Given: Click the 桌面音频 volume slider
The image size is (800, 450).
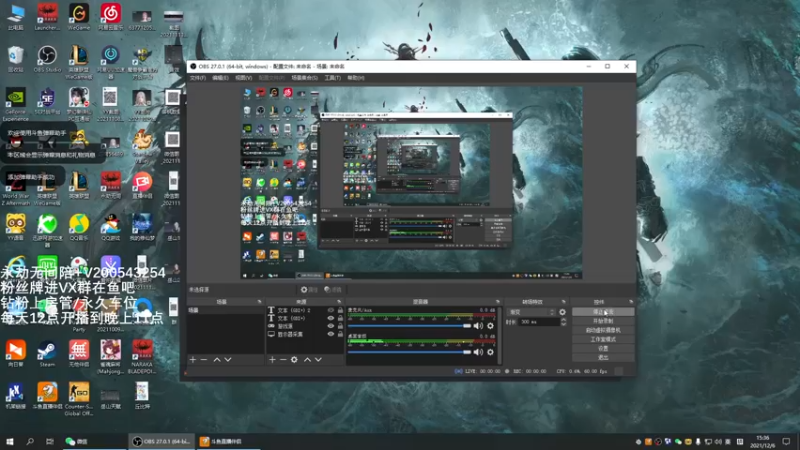Looking at the screenshot, I should (x=410, y=352).
